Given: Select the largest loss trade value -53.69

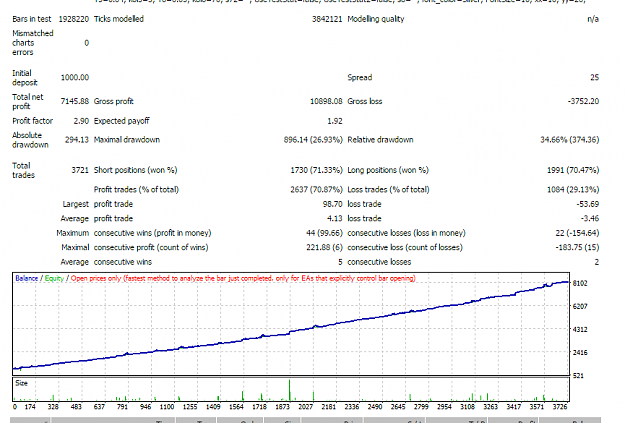Looking at the screenshot, I should point(588,204).
